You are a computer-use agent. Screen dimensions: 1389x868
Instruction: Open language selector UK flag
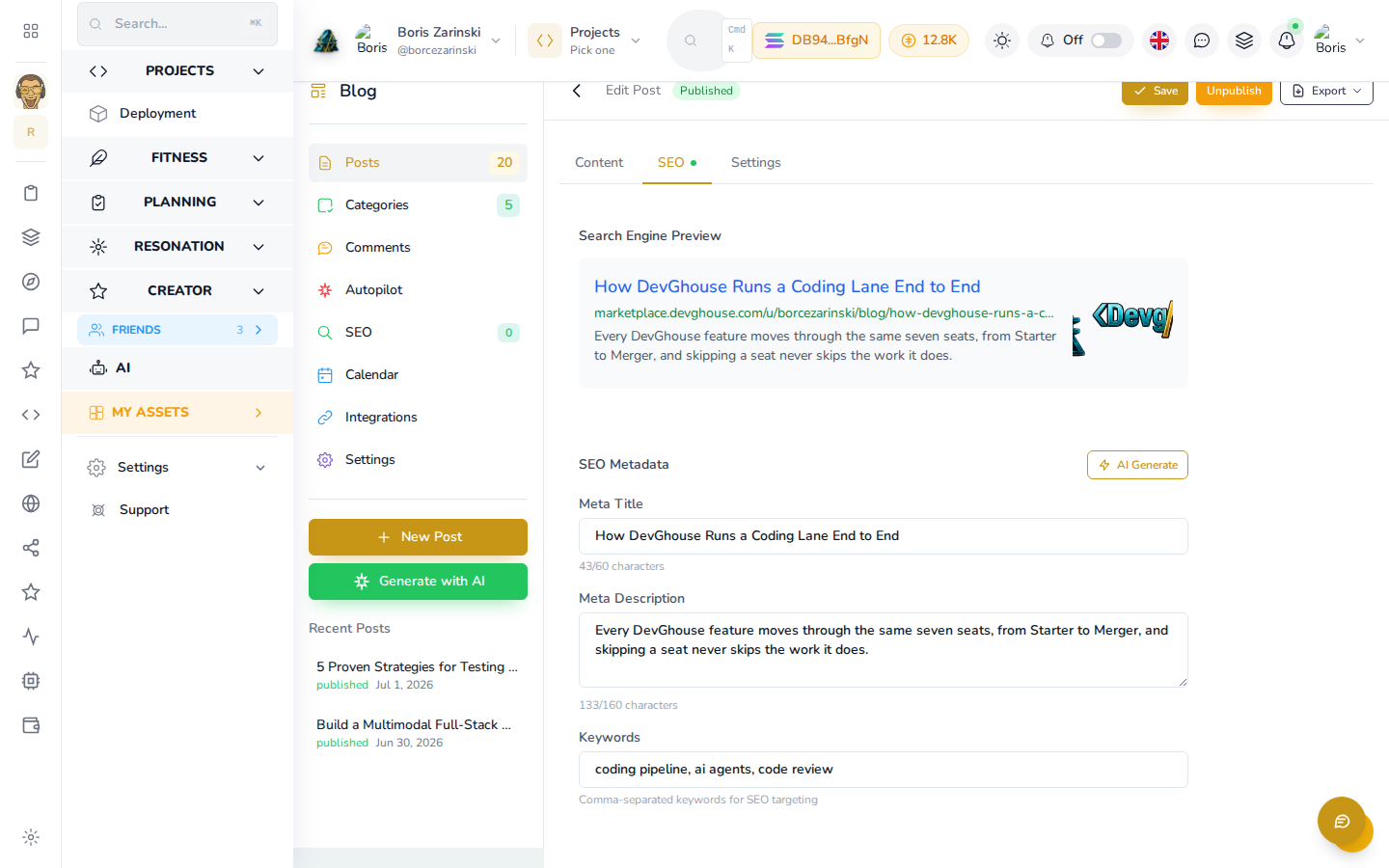pyautogui.click(x=1159, y=41)
